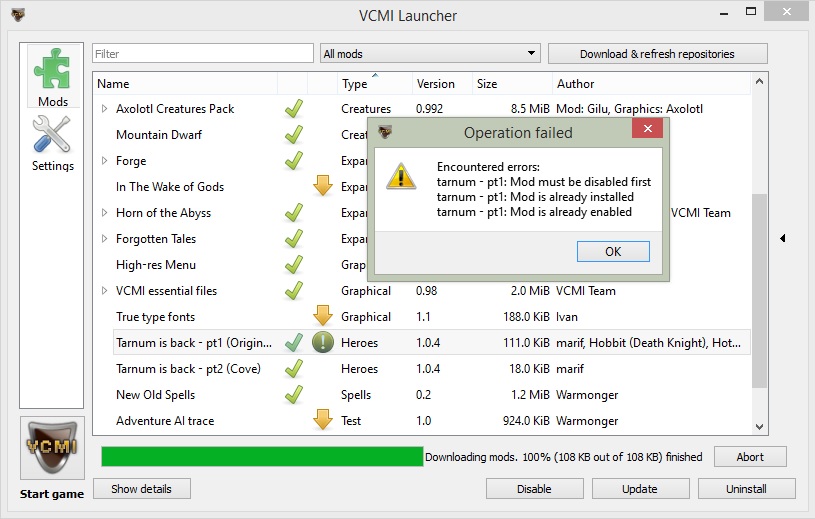Expand Horn of the Abyss submods
Viewport: 815px width, 519px height.
click(105, 213)
